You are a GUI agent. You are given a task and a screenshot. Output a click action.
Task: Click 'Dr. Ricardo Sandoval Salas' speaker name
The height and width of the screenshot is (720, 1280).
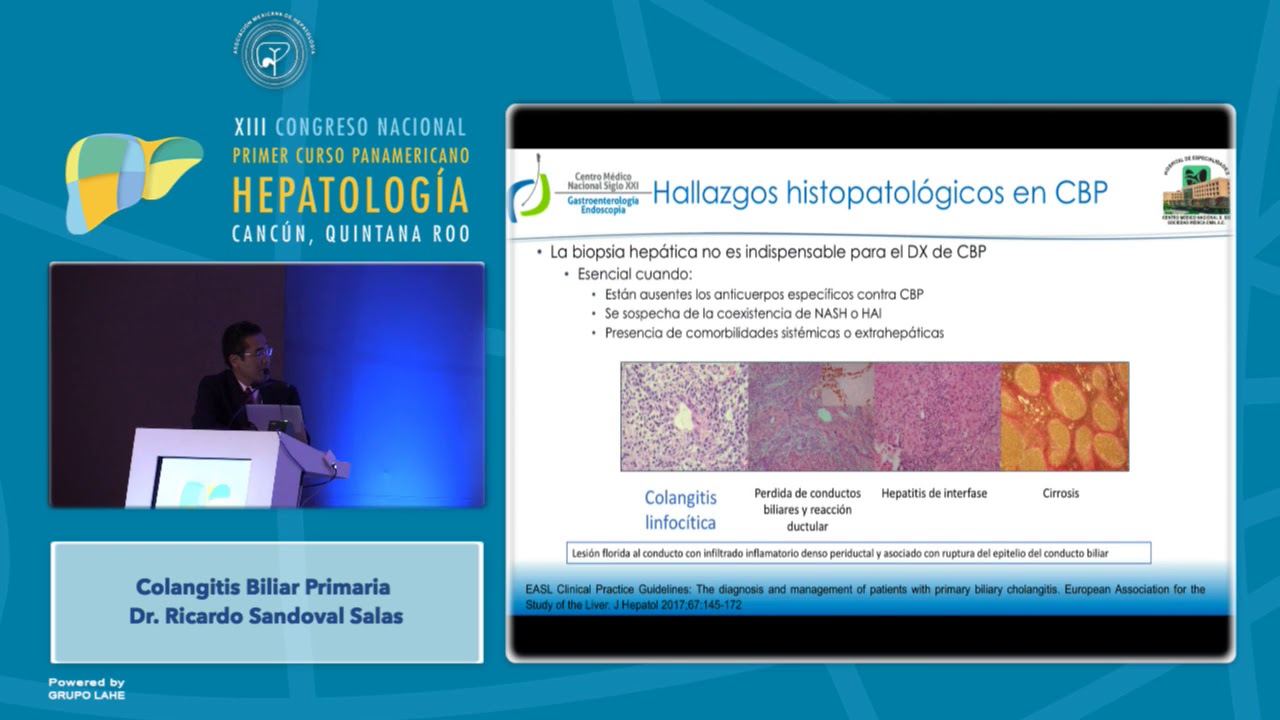click(266, 616)
